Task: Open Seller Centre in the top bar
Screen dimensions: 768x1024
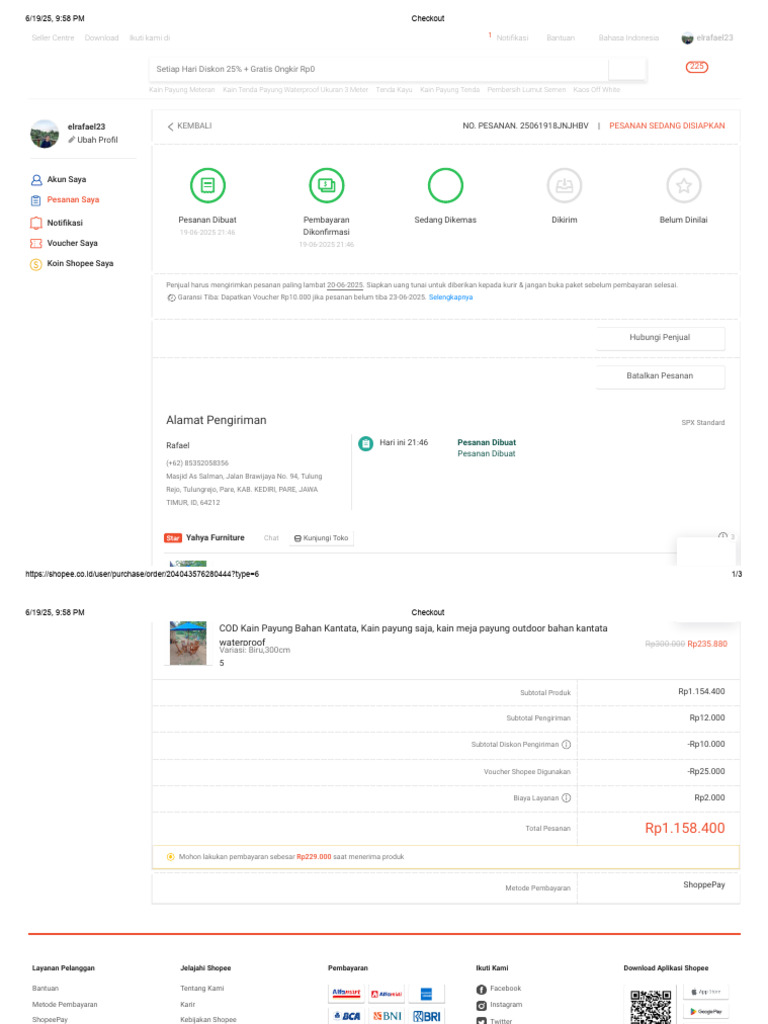Action: click(x=53, y=38)
